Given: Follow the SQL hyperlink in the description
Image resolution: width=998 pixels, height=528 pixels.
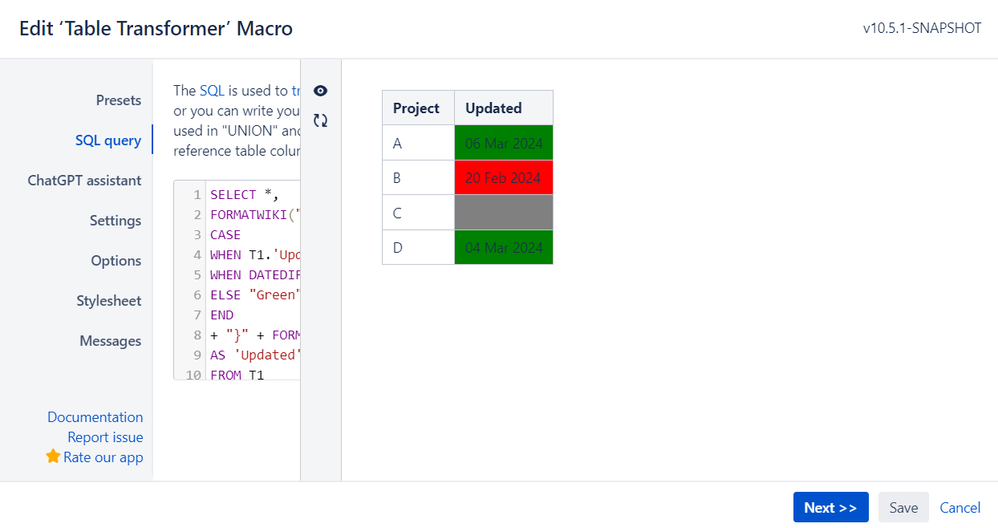Looking at the screenshot, I should [212, 90].
